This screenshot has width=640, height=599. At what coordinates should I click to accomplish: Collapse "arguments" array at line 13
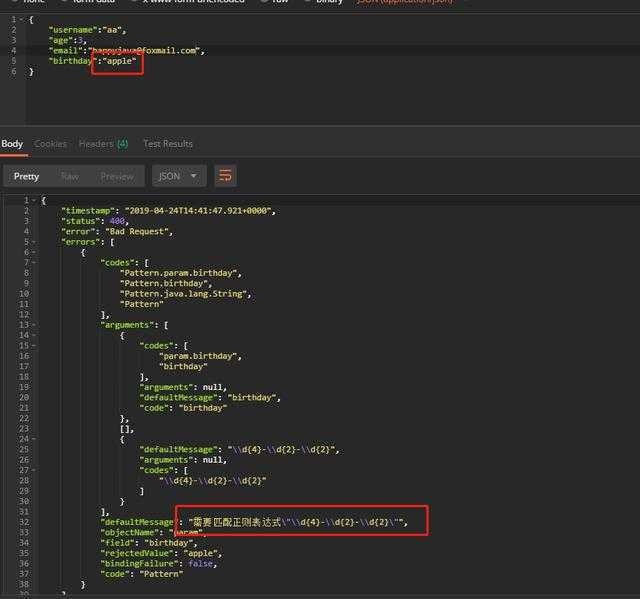point(33,325)
